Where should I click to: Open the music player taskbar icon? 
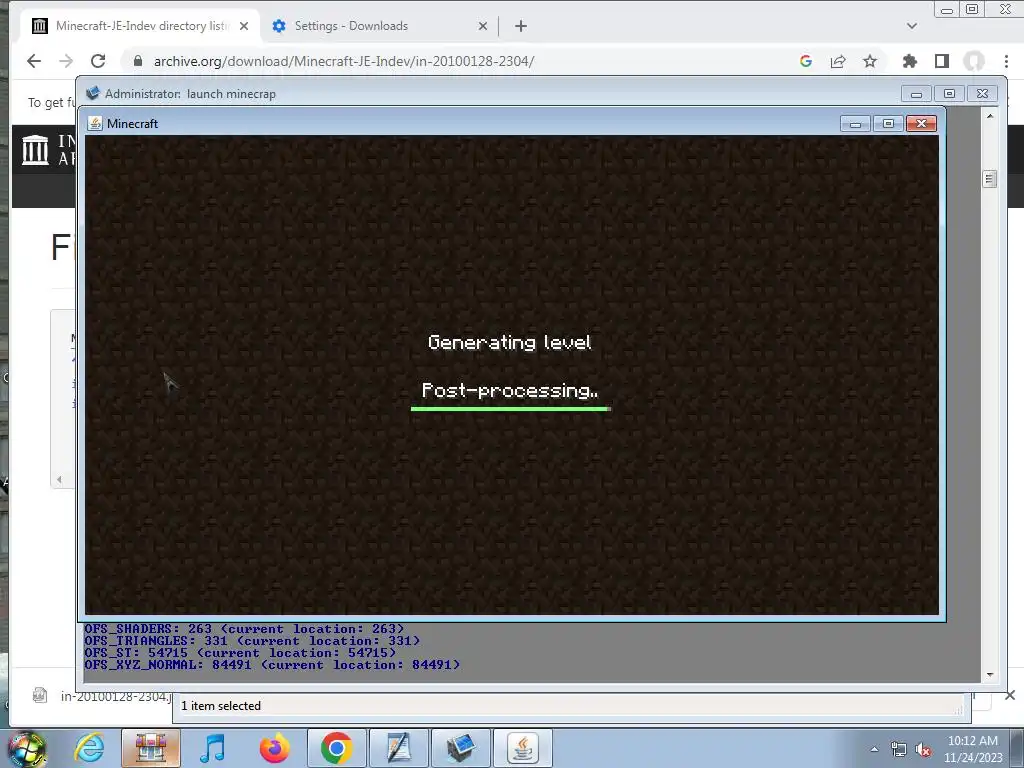212,748
